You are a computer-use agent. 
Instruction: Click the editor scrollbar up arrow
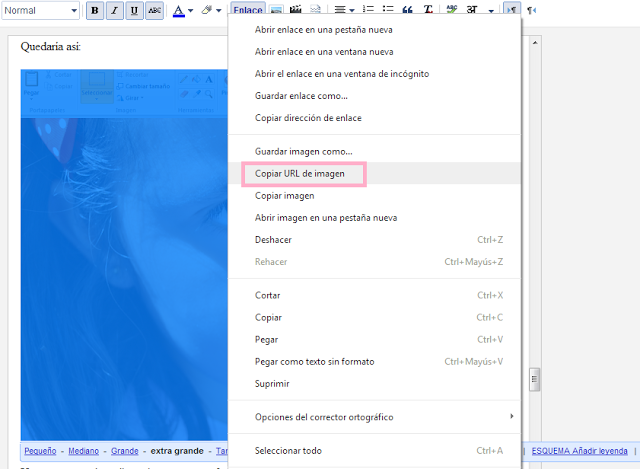click(535, 42)
